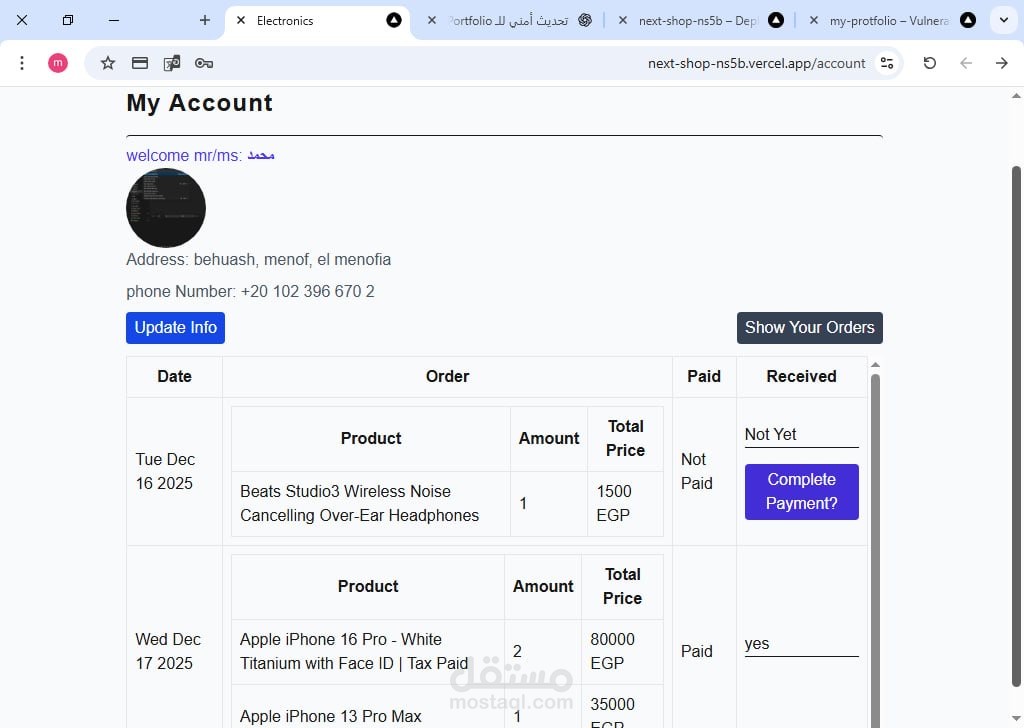Click the Update Info button
The width and height of the screenshot is (1024, 728).
[175, 328]
